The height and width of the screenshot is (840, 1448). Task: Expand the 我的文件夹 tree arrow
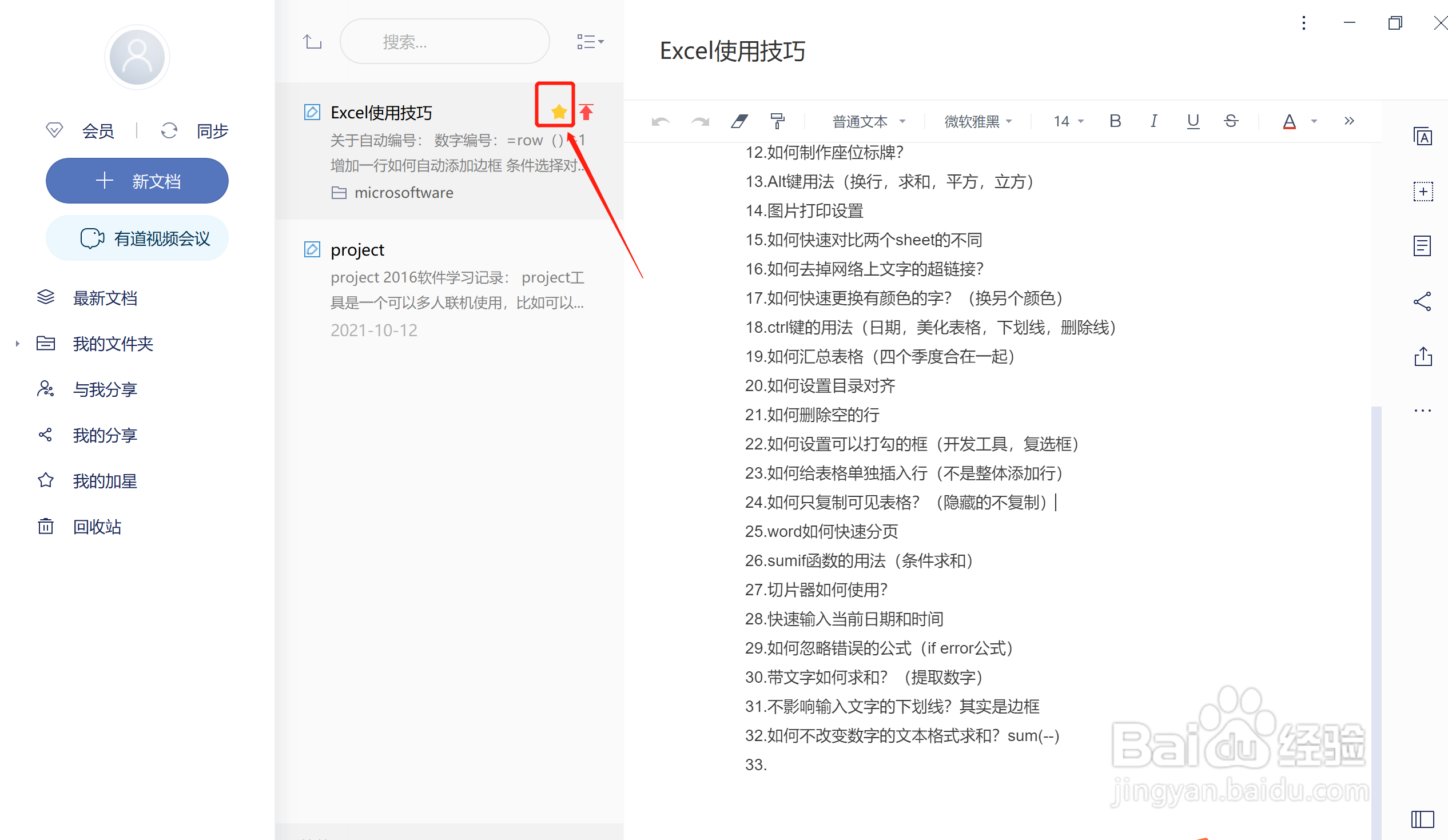(18, 344)
